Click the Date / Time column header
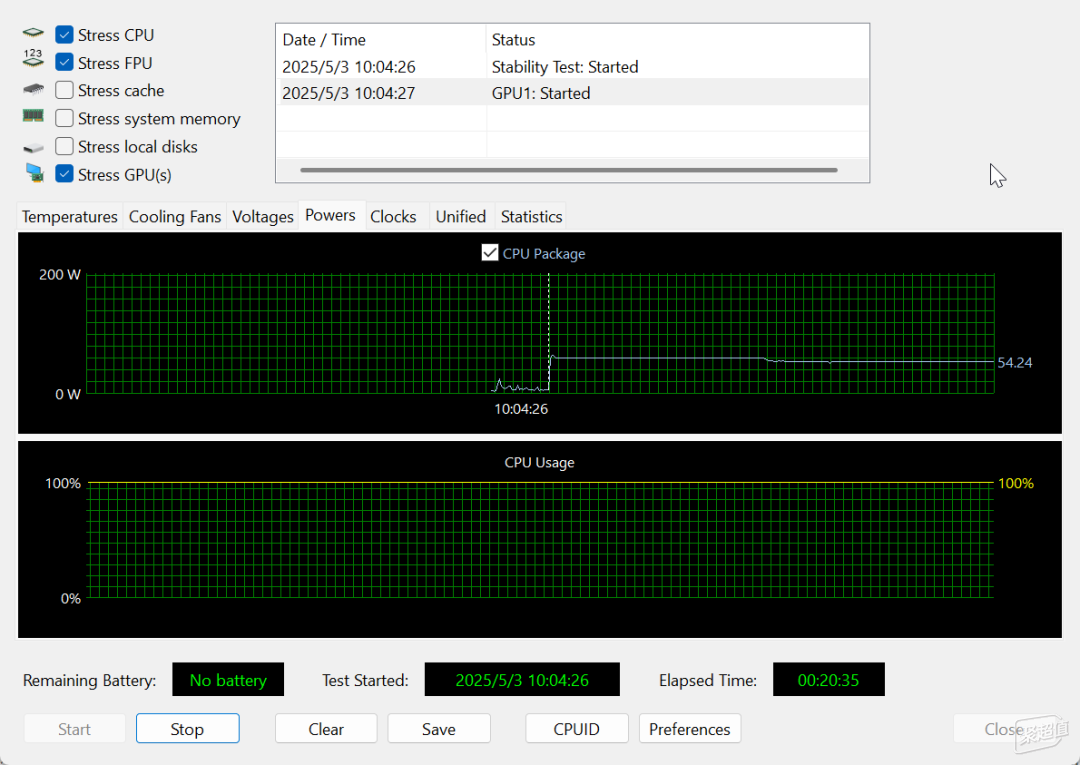The image size is (1080, 765). point(381,40)
